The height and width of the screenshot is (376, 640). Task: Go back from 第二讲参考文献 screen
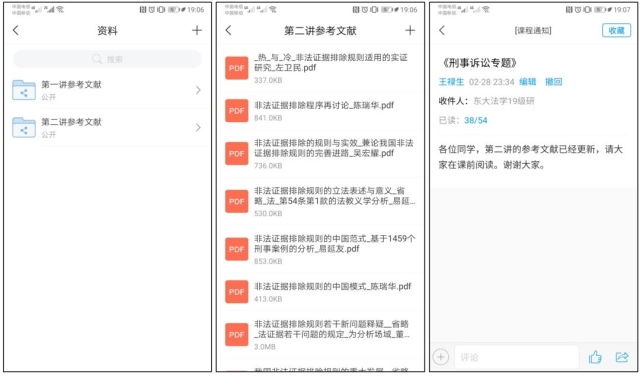pyautogui.click(x=229, y=30)
